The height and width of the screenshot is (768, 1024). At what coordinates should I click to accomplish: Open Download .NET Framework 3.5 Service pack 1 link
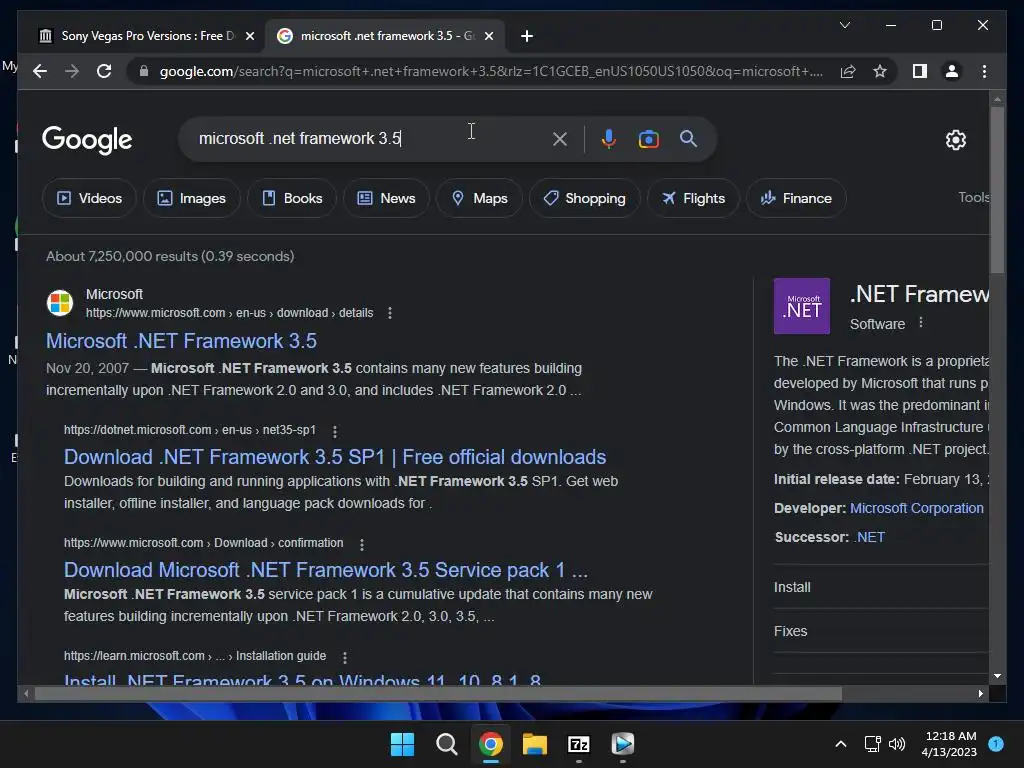tap(326, 570)
